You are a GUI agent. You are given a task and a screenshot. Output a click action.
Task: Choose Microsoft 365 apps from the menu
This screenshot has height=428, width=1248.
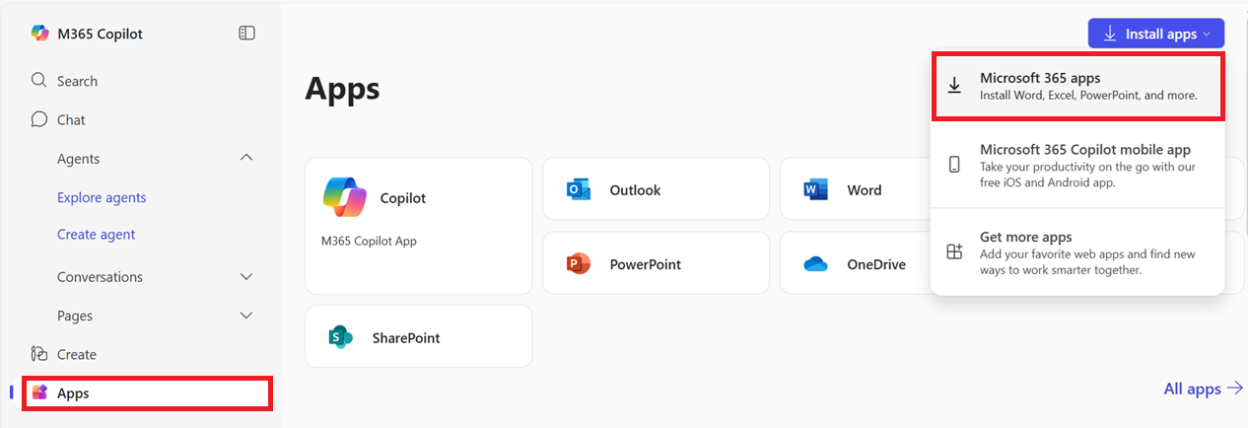[1077, 86]
